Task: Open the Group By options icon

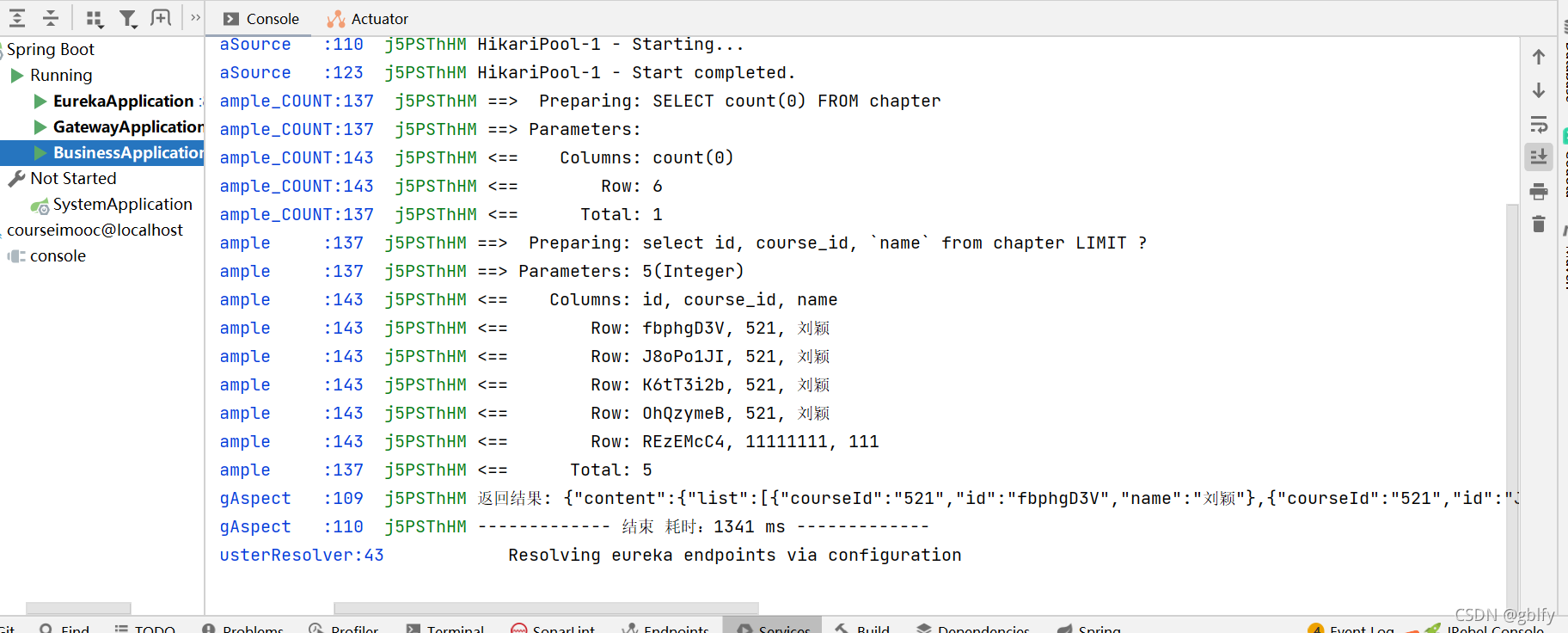Action: (x=95, y=18)
